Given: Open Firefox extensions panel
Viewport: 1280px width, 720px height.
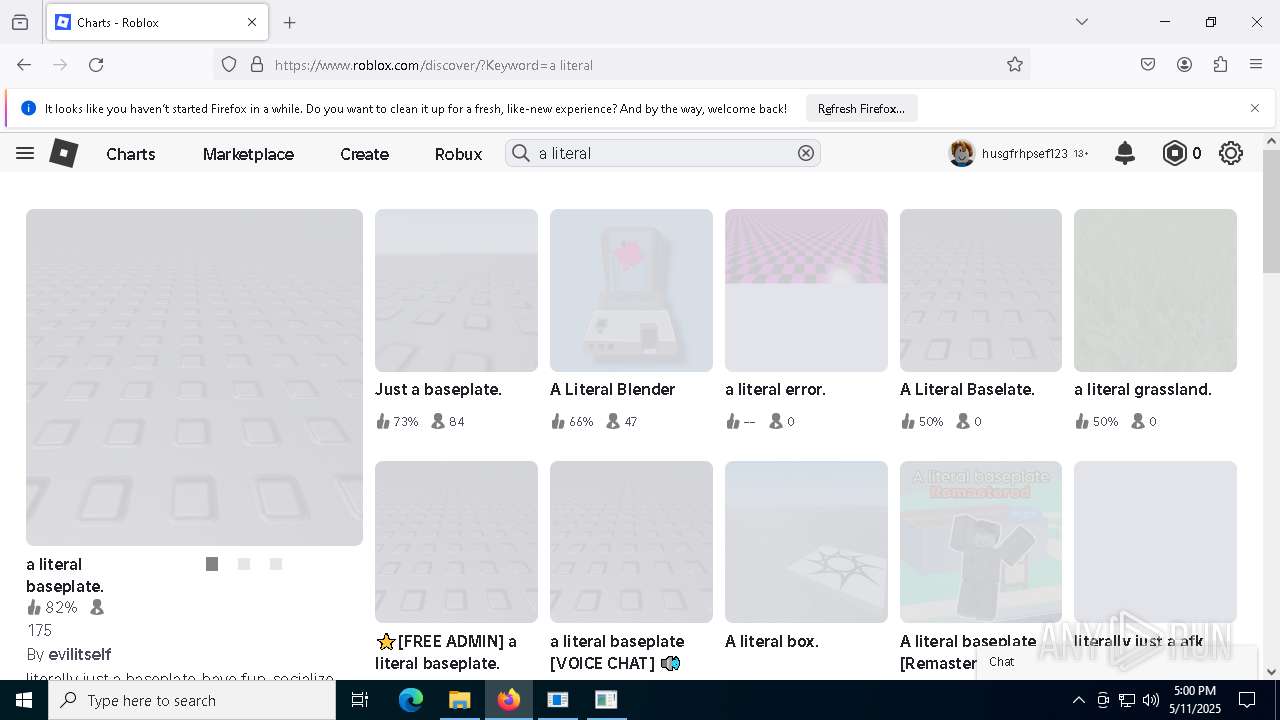Looking at the screenshot, I should (x=1220, y=65).
